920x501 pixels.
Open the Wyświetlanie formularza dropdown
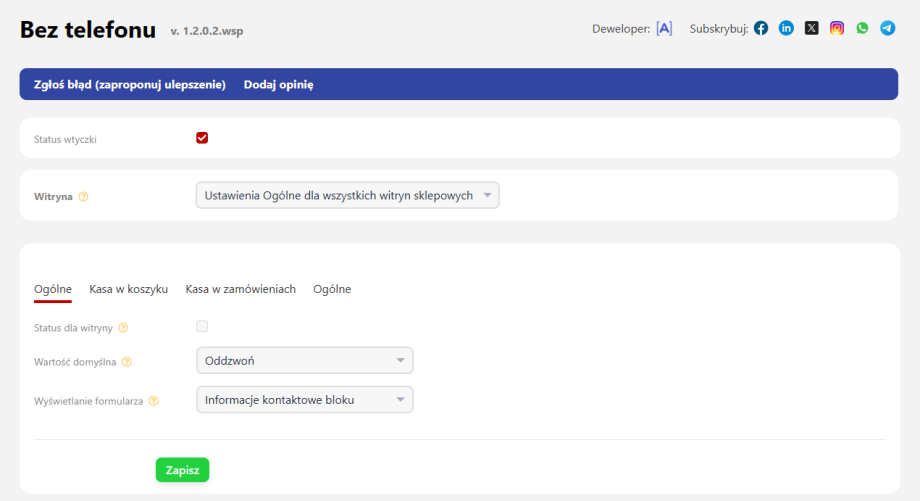coord(304,400)
